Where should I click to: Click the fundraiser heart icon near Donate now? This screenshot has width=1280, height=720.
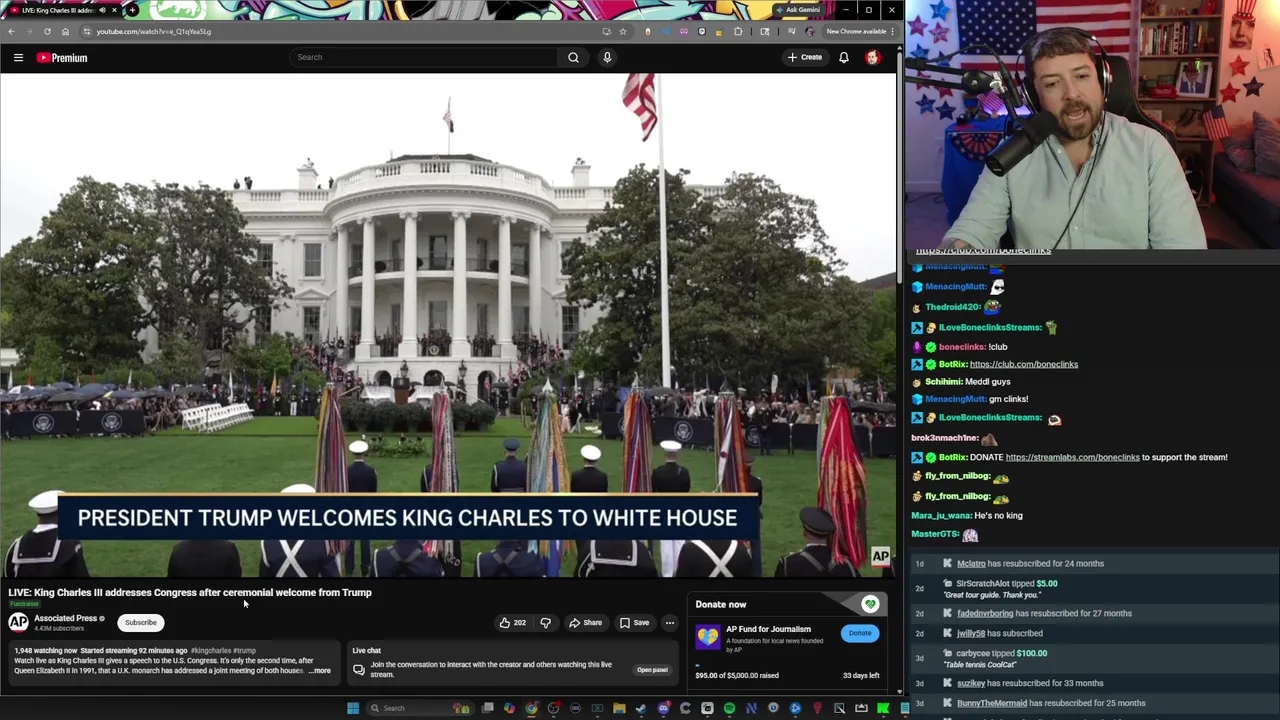(870, 604)
